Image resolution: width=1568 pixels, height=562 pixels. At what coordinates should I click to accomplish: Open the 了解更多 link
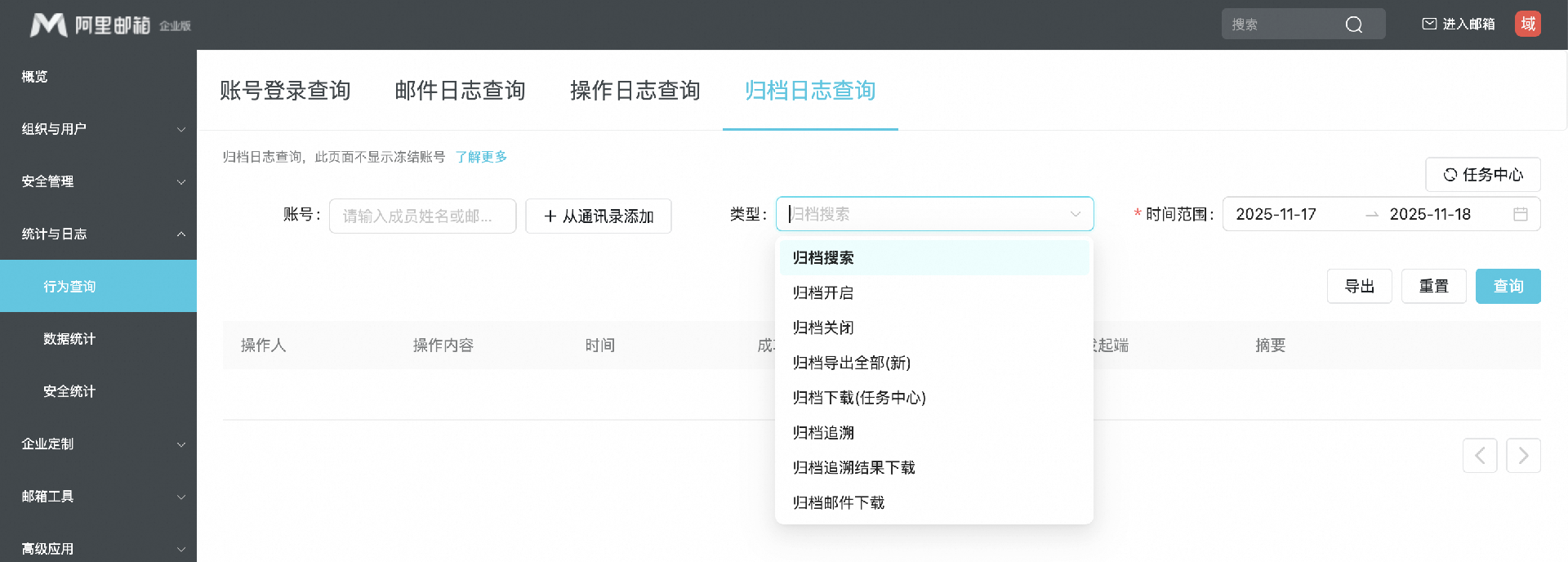click(x=481, y=157)
